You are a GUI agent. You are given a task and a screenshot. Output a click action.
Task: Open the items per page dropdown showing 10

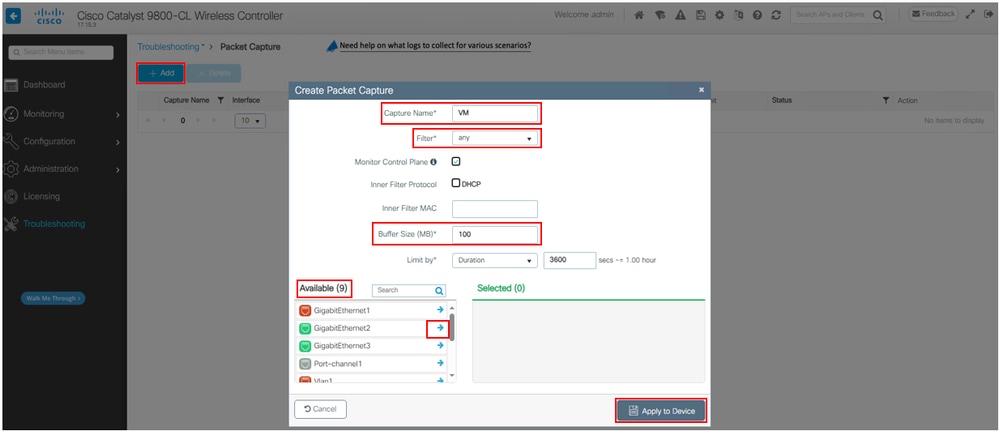250,121
